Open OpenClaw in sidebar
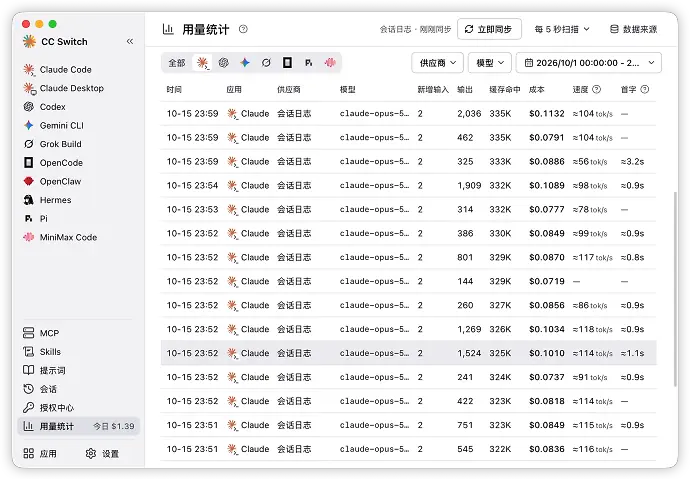The image size is (690, 479). [x=52, y=181]
